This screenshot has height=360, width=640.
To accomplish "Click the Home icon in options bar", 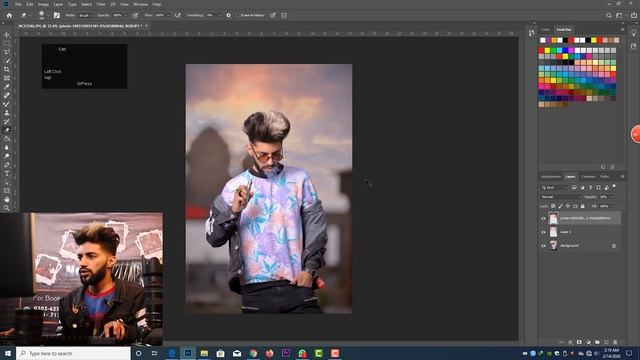I will click(x=9, y=15).
